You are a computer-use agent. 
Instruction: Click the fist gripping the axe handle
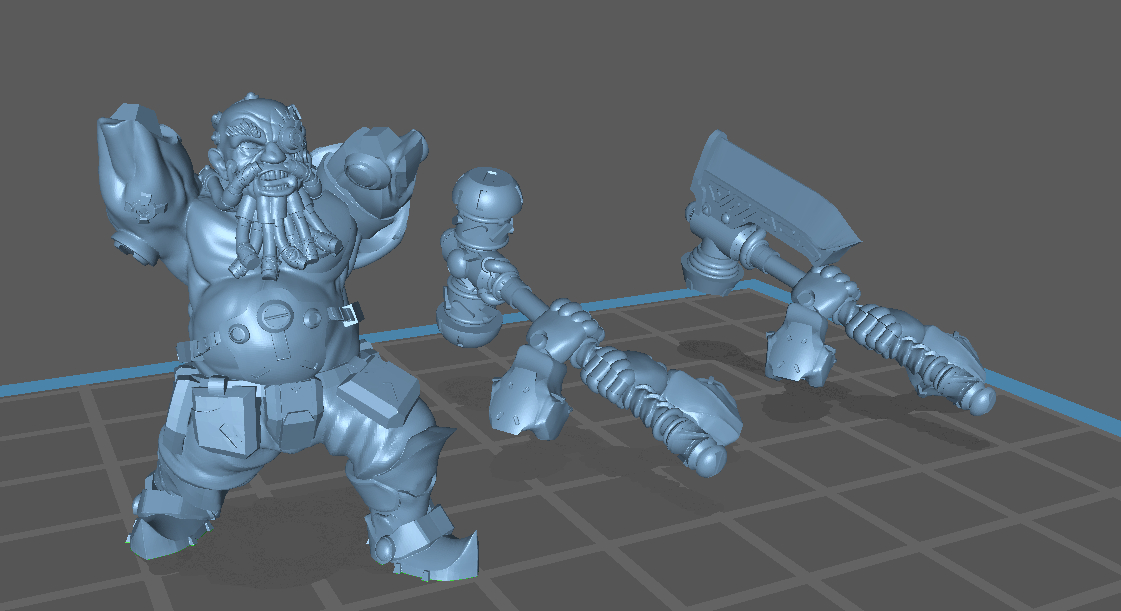(x=826, y=289)
